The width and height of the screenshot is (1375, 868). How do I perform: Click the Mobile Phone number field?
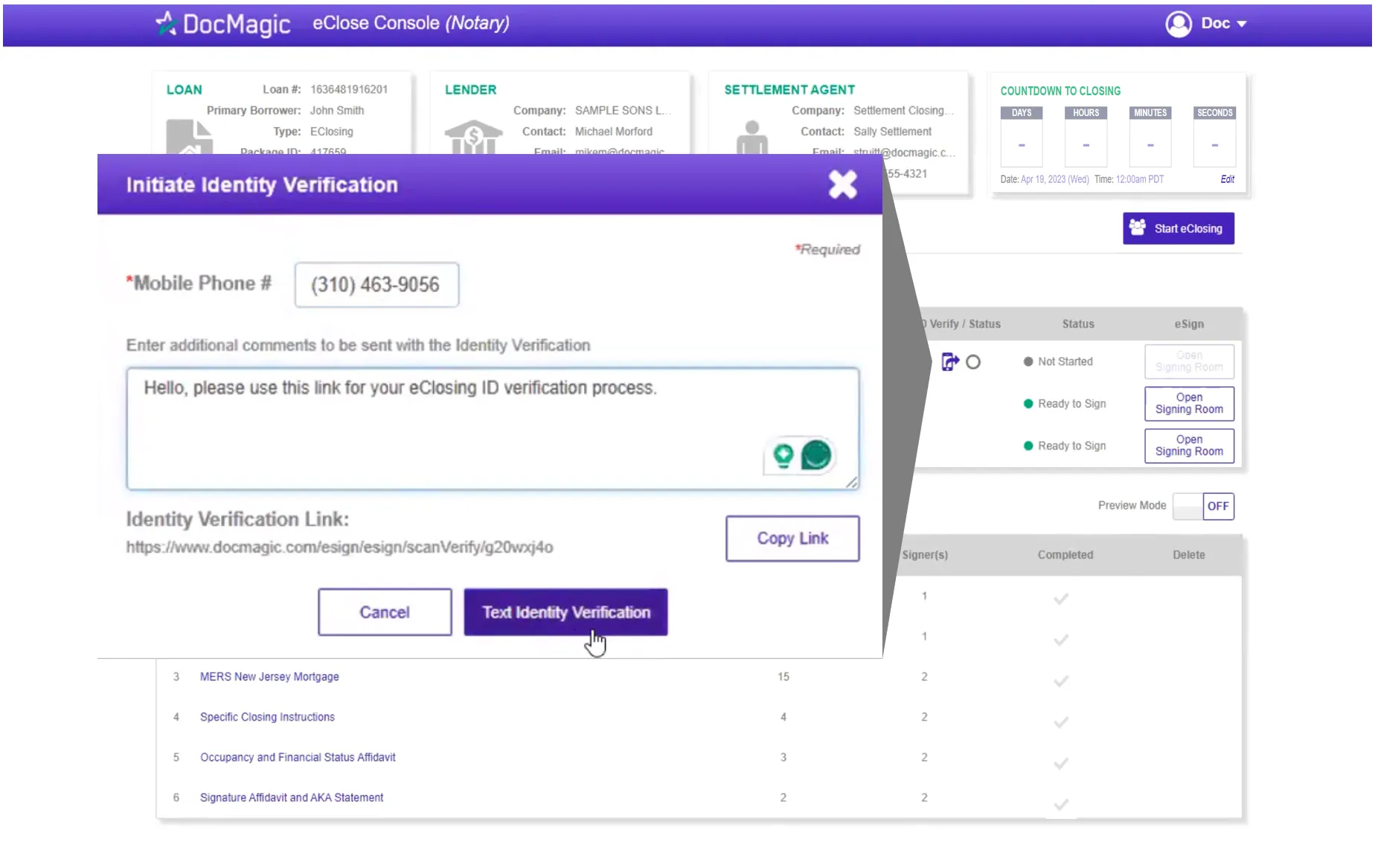(376, 285)
